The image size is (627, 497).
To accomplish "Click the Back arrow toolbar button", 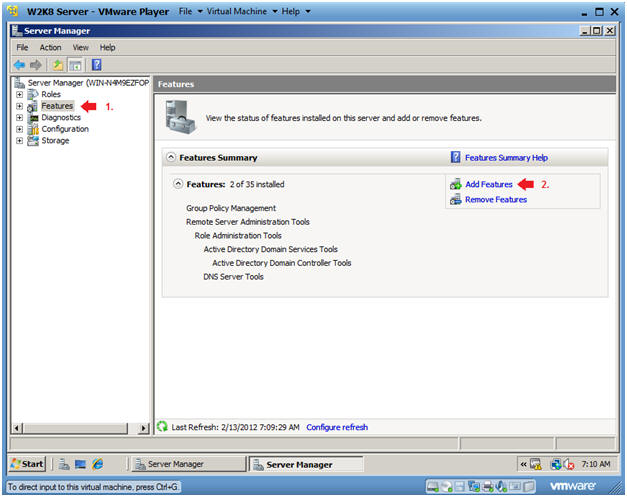I will tap(19, 64).
